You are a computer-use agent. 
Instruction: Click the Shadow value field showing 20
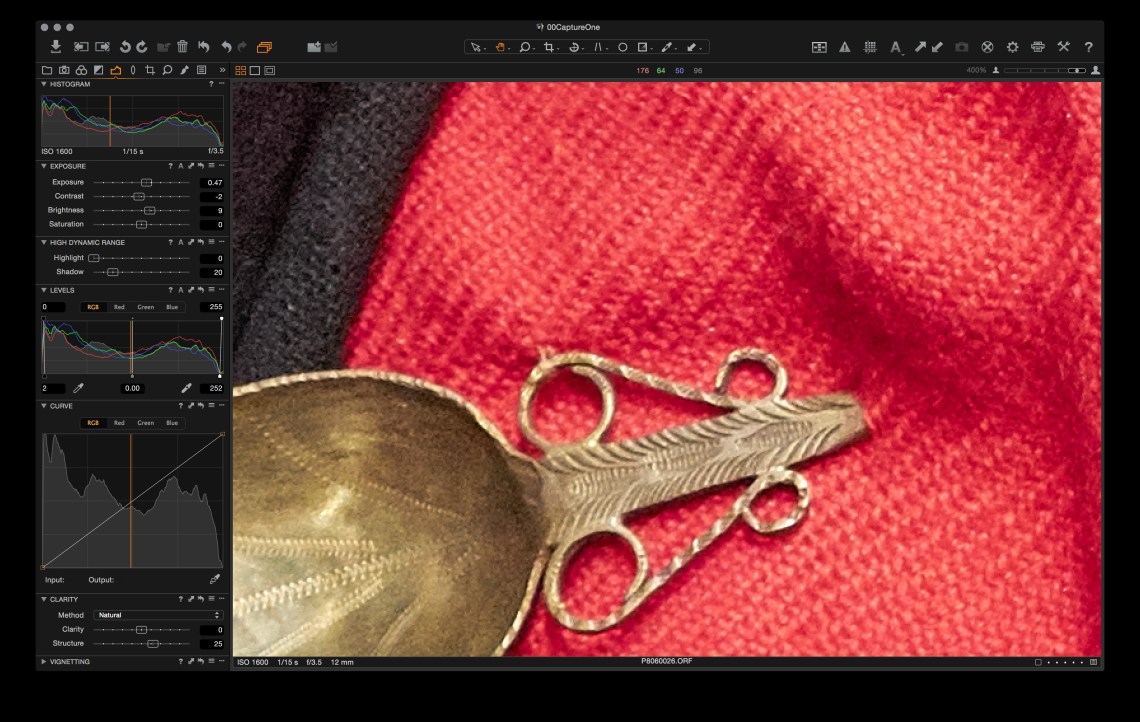[212, 272]
